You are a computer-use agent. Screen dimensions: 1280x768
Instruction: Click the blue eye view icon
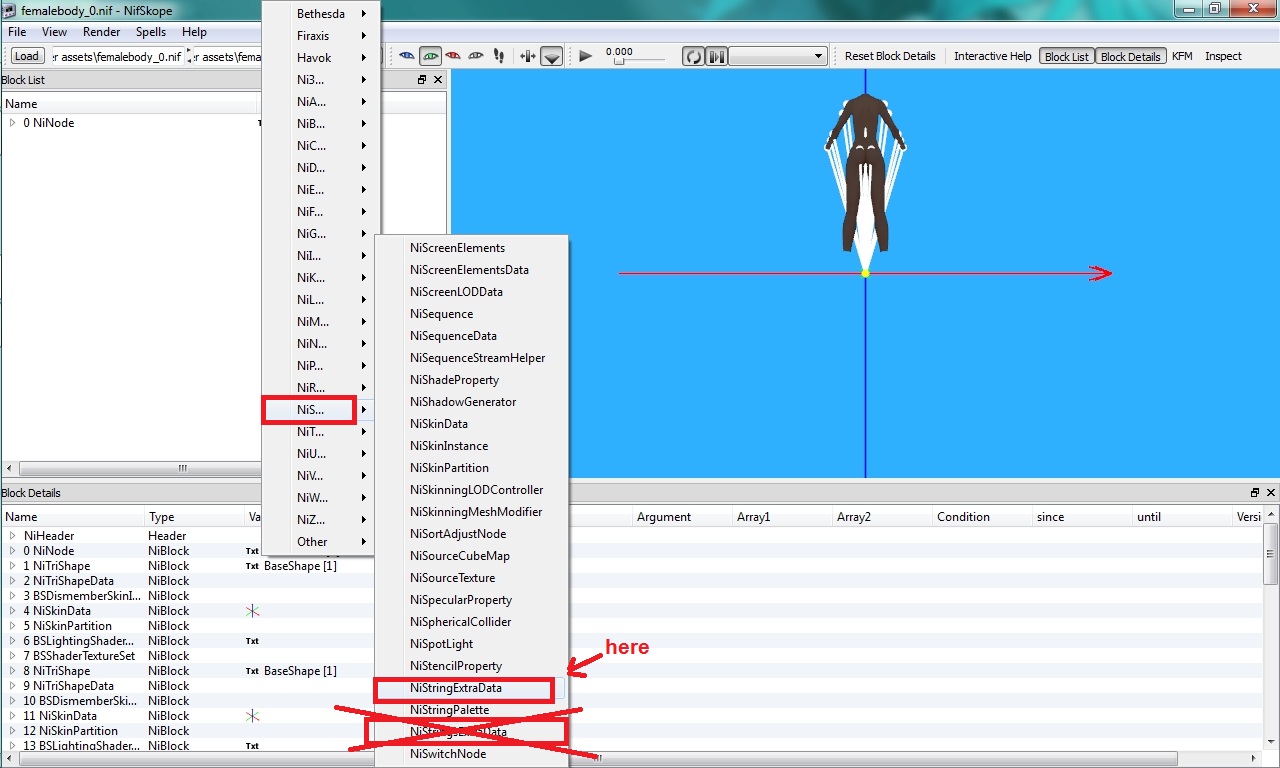click(x=407, y=56)
